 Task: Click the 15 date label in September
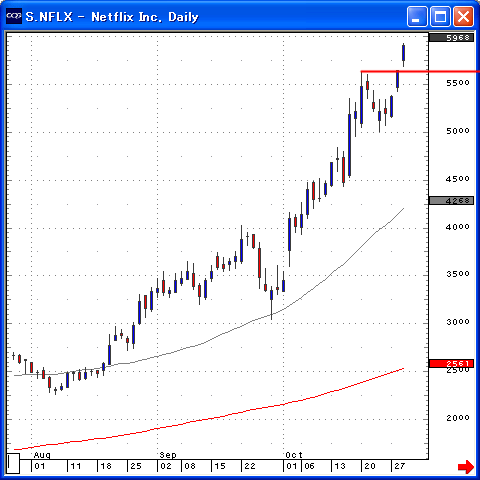tap(220, 466)
